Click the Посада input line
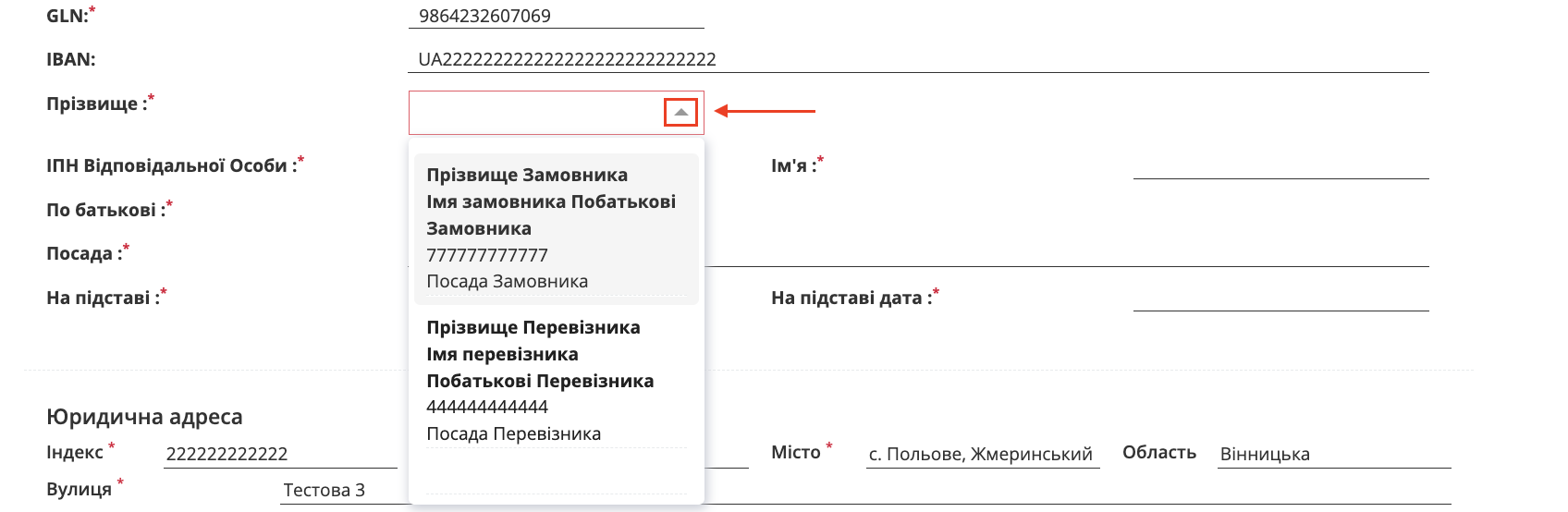The height and width of the screenshot is (512, 1568). pos(1063,254)
